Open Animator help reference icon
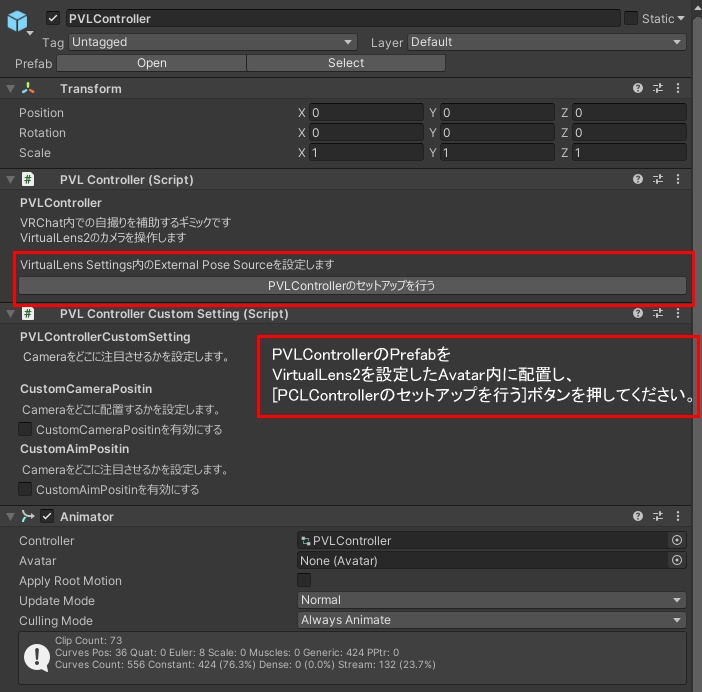Image resolution: width=702 pixels, height=692 pixels. click(x=638, y=516)
